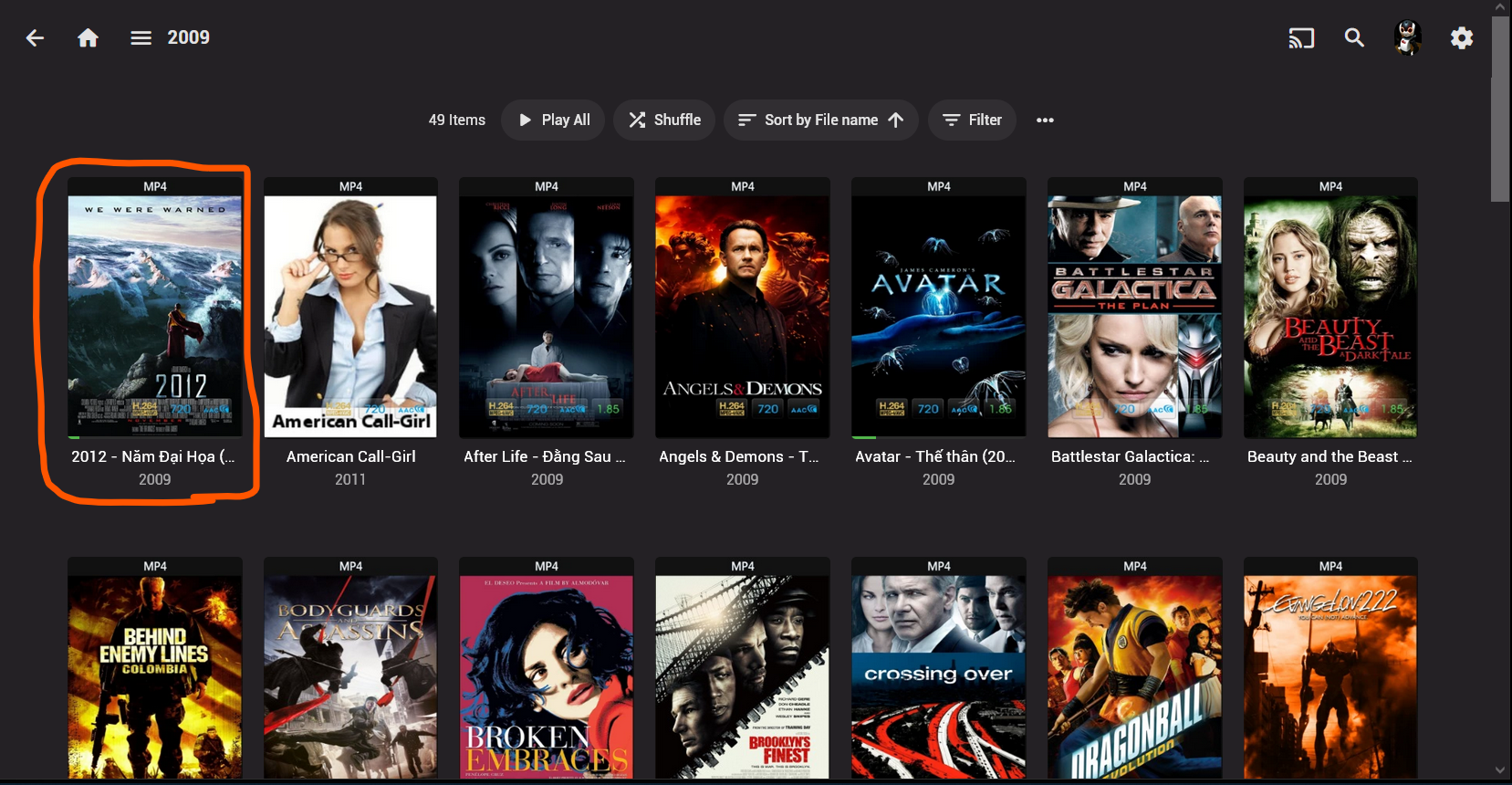Image resolution: width=1512 pixels, height=785 pixels.
Task: Click the year 2009 under After Life
Action: click(547, 479)
